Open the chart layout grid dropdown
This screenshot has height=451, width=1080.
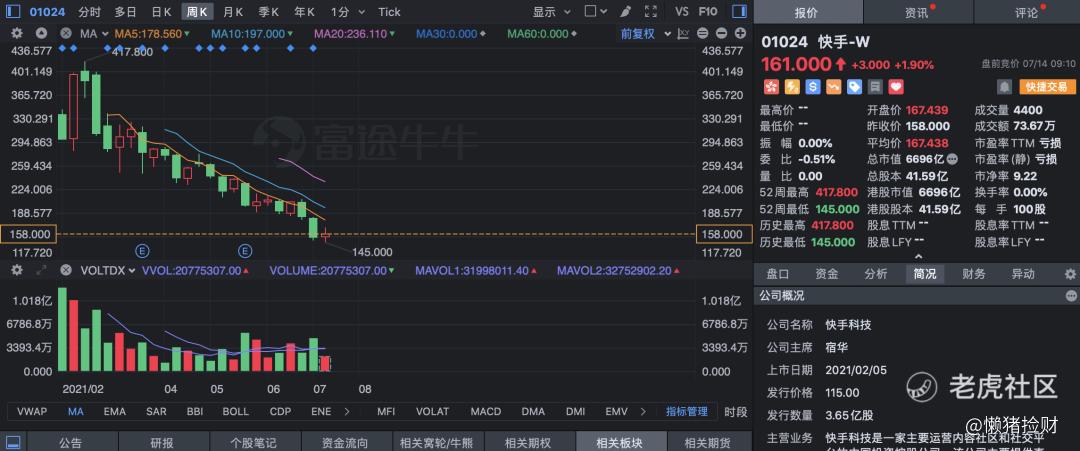point(595,12)
